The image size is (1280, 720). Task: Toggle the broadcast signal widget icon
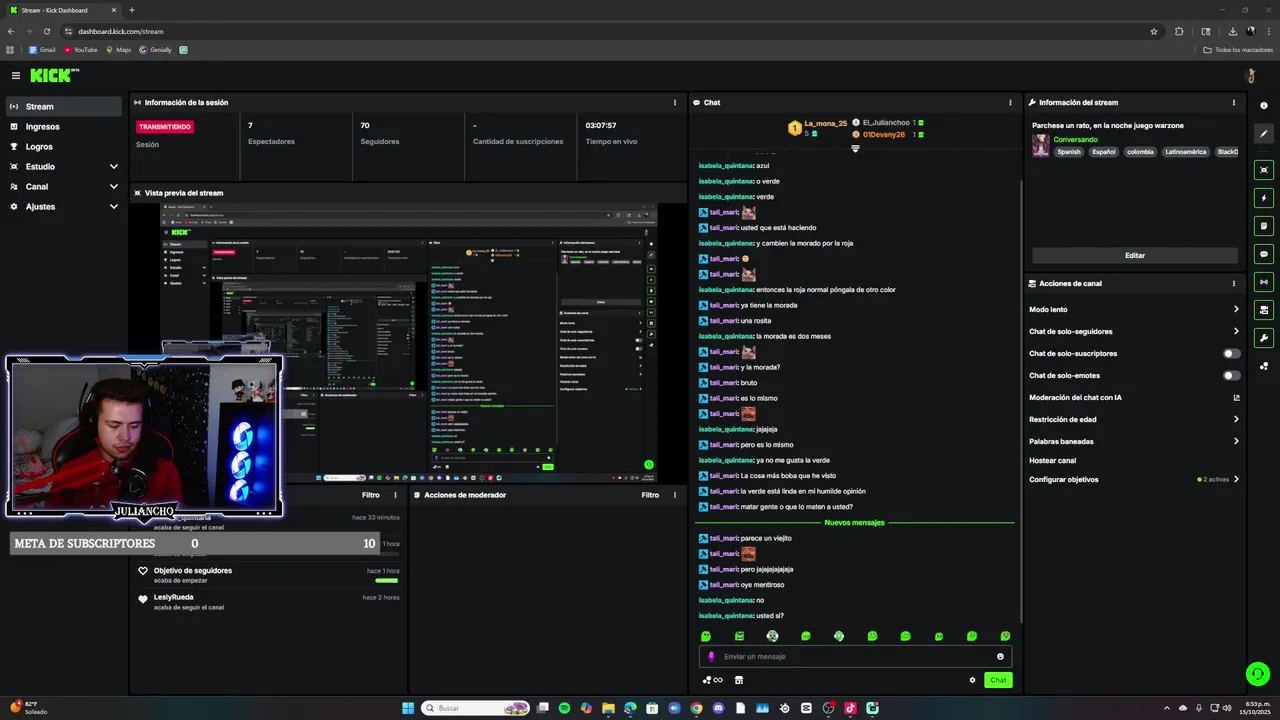1264,282
